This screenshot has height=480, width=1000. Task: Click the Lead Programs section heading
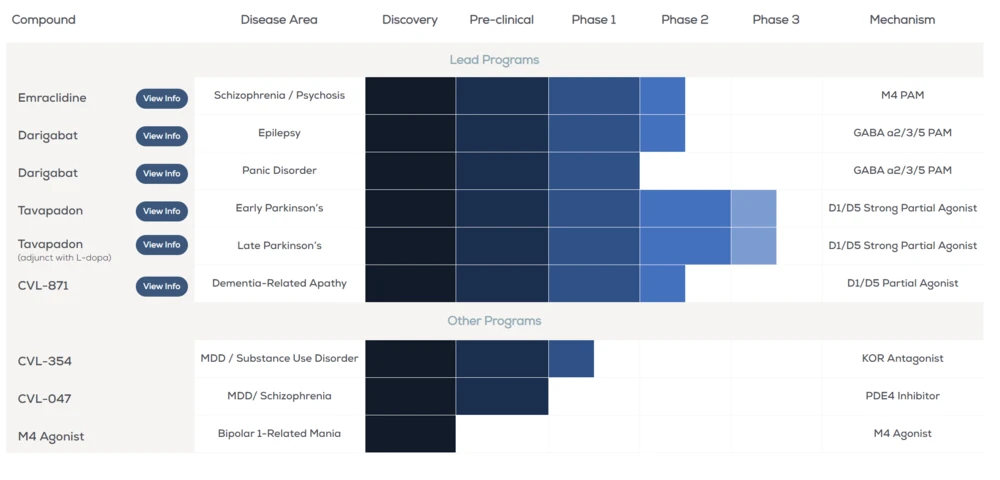[x=494, y=60]
